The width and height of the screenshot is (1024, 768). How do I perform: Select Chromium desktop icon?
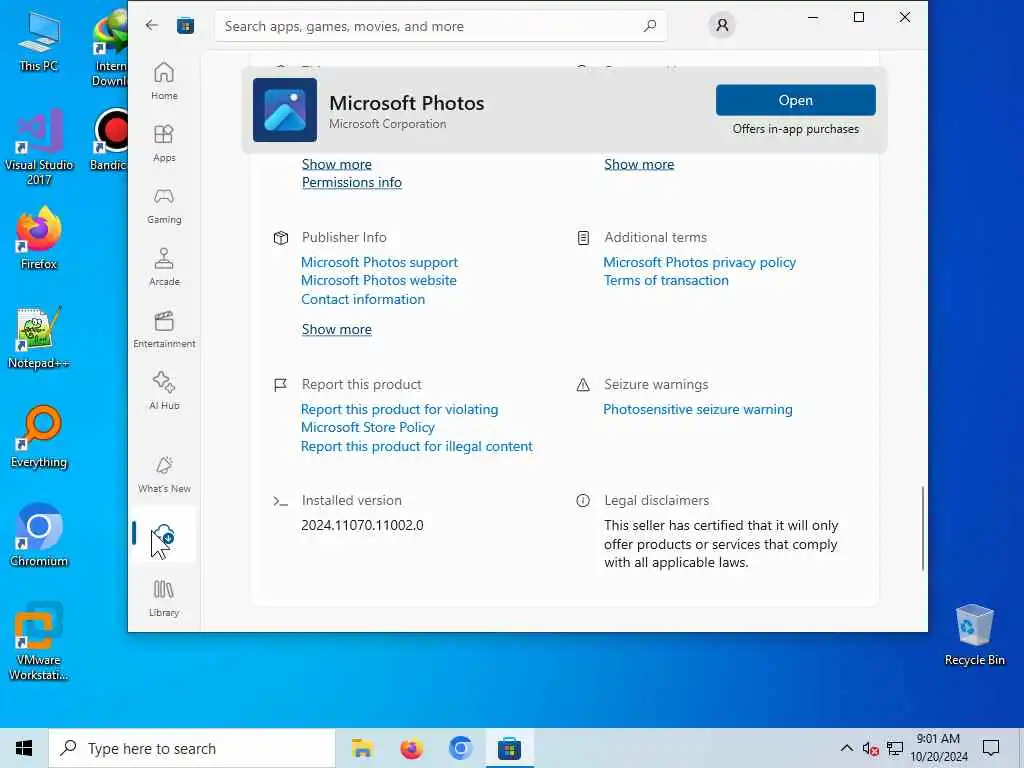pyautogui.click(x=39, y=536)
